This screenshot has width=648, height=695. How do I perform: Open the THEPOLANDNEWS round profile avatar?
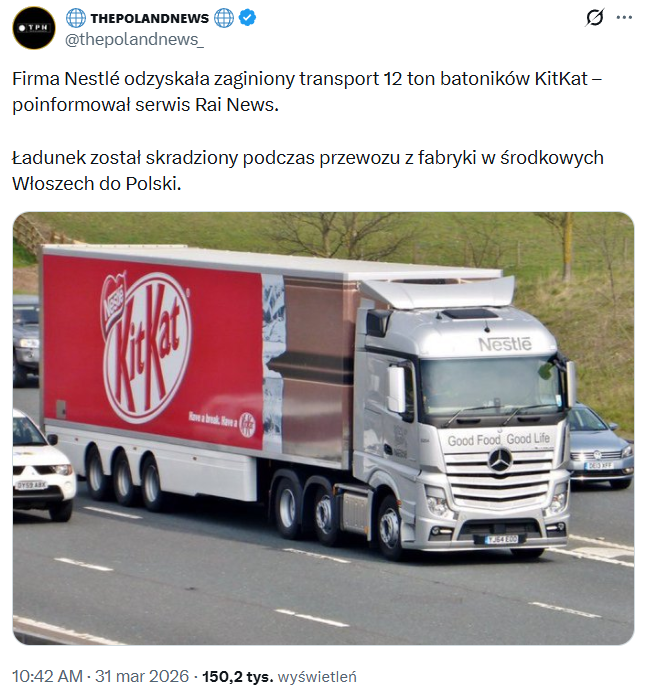[x=34, y=28]
